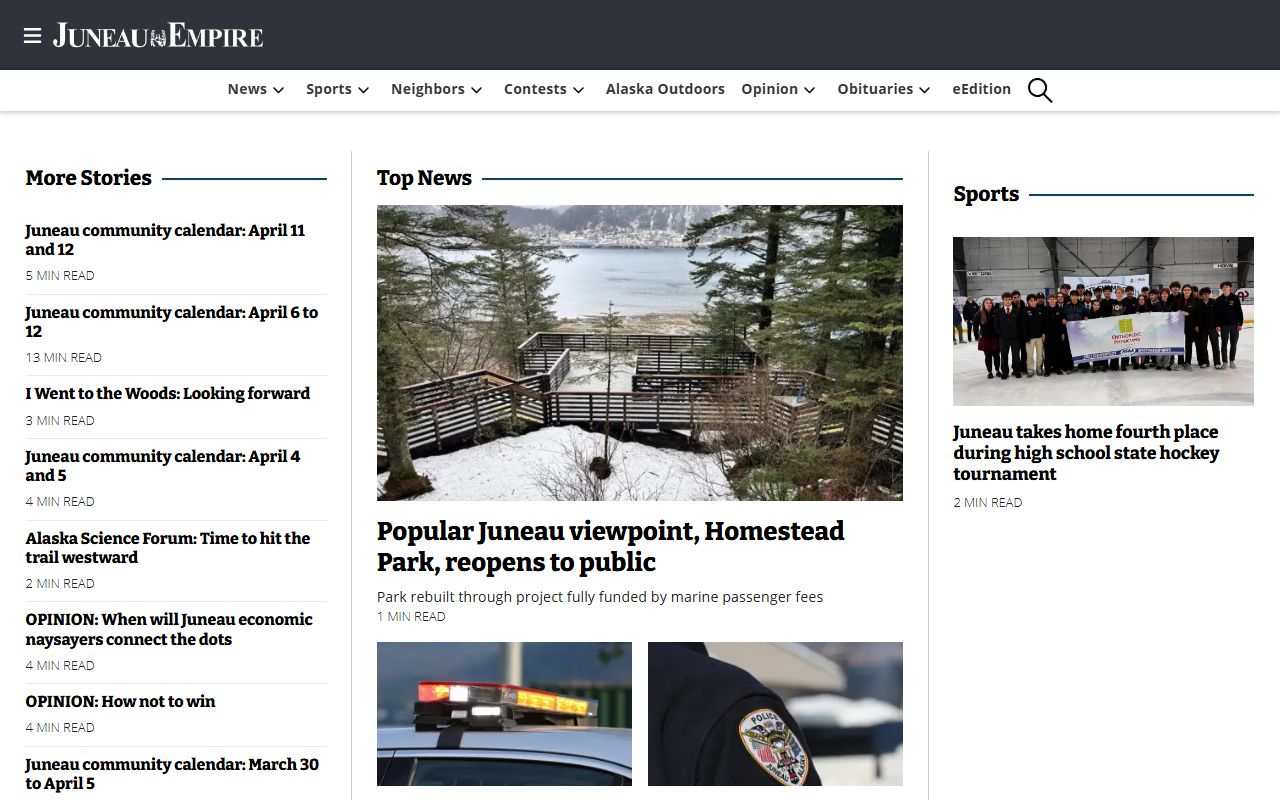Go to Alaska Outdoors section
Viewport: 1280px width, 800px height.
(x=665, y=89)
